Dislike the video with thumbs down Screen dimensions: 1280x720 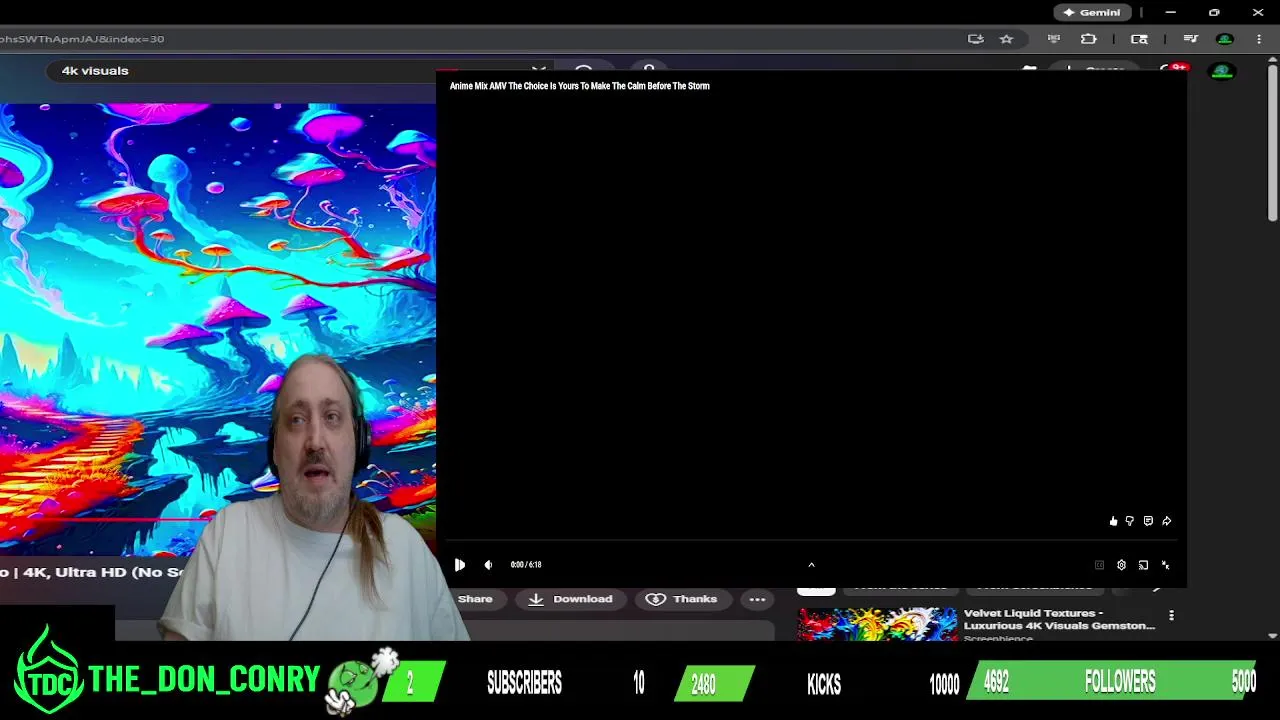[1130, 521]
